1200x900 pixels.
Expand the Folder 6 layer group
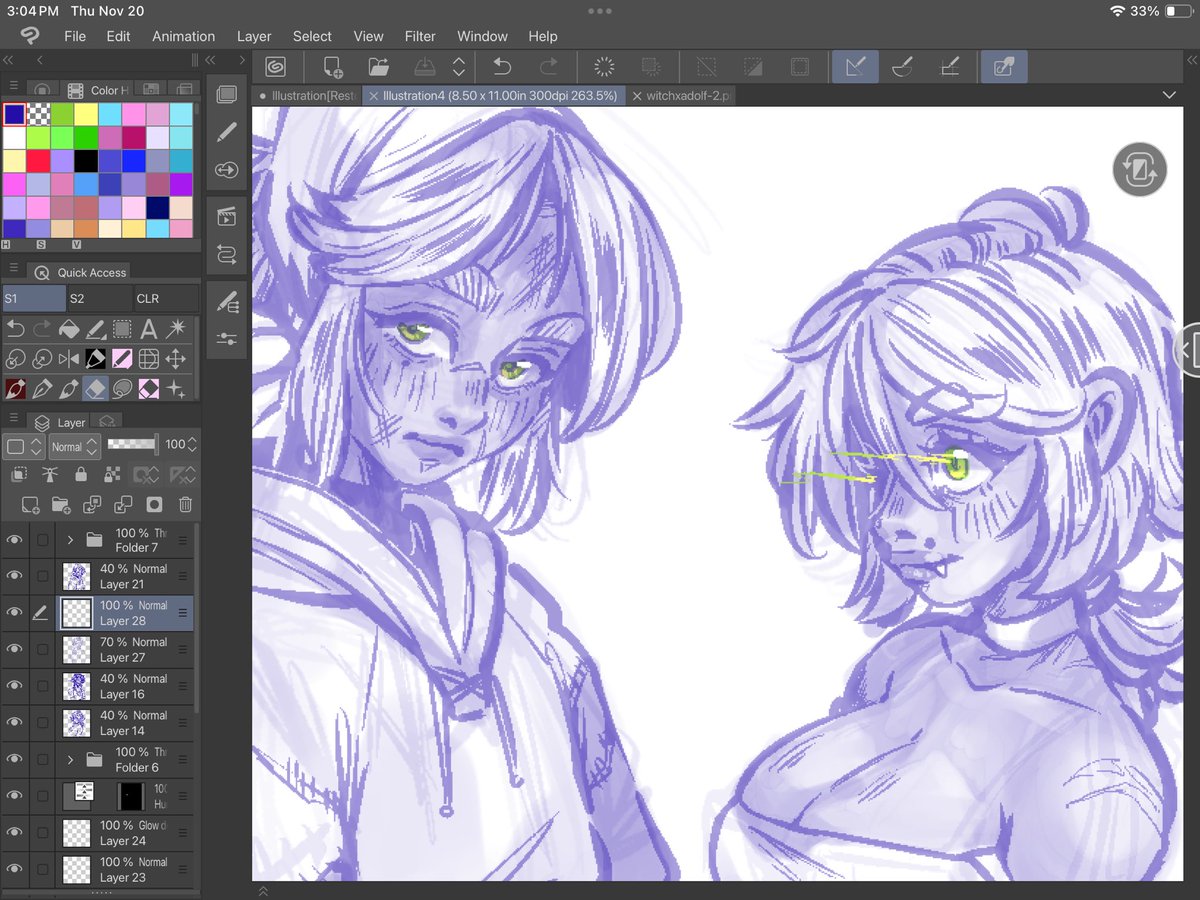68,759
